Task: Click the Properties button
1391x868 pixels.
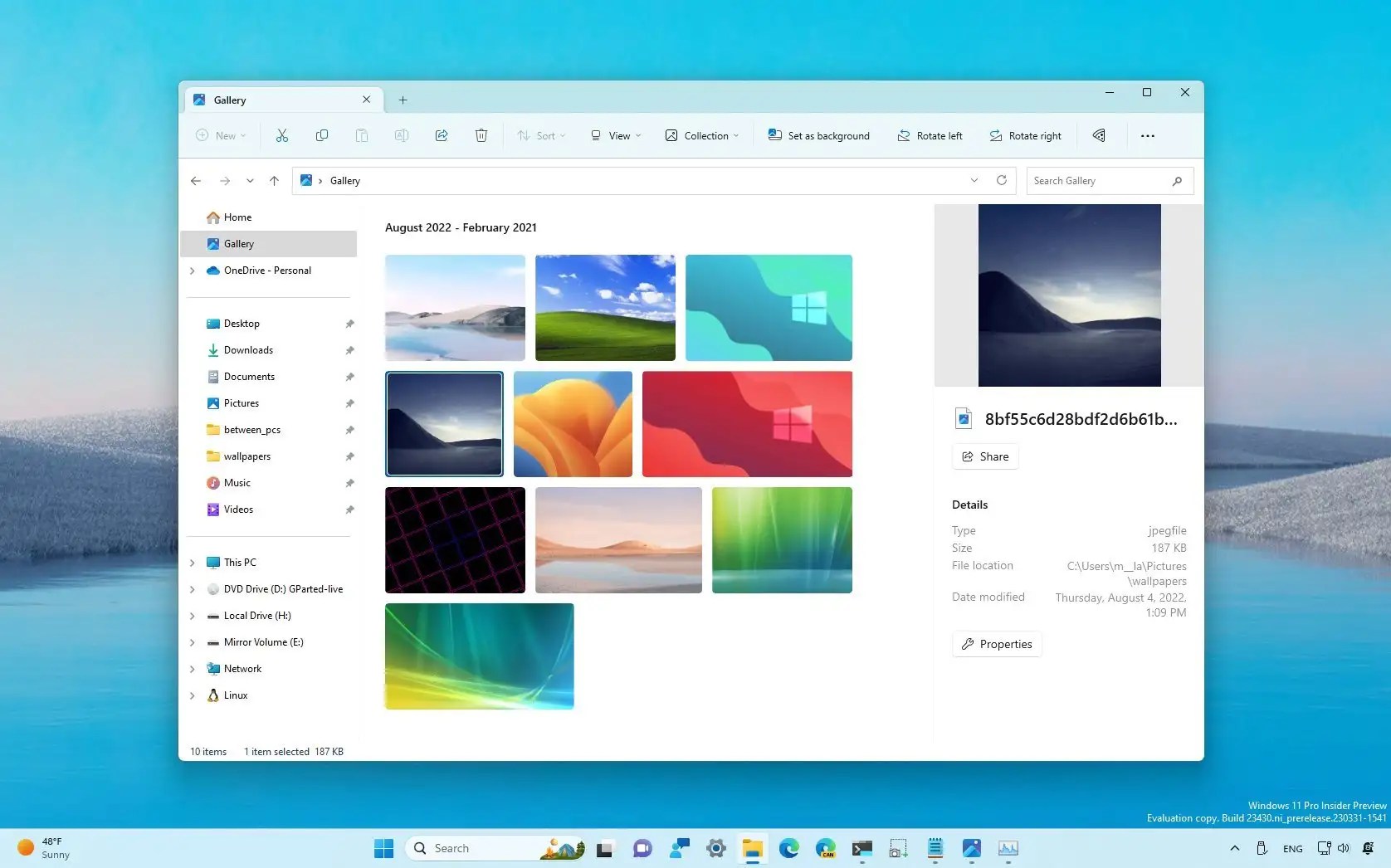Action: click(996, 643)
